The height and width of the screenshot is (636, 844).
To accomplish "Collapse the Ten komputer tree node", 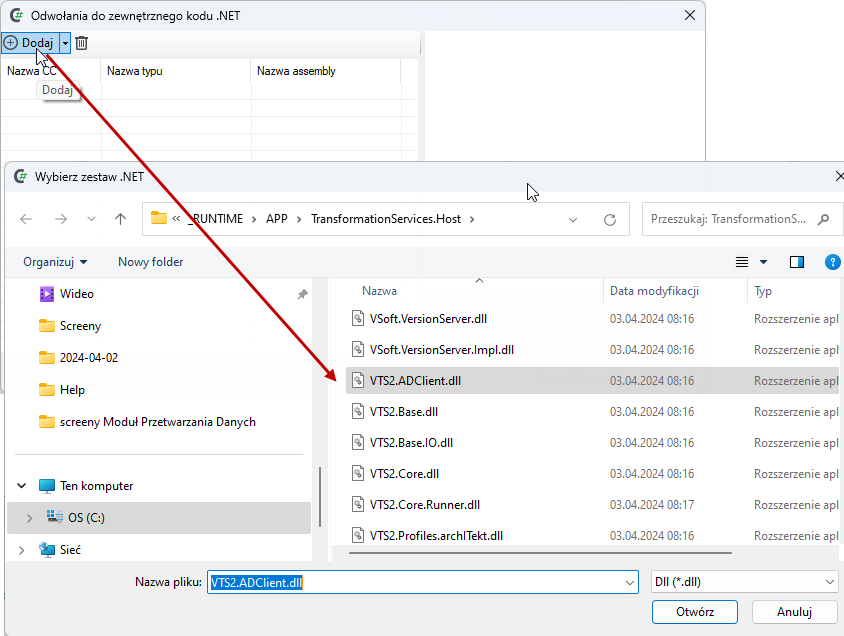I will click(x=22, y=486).
